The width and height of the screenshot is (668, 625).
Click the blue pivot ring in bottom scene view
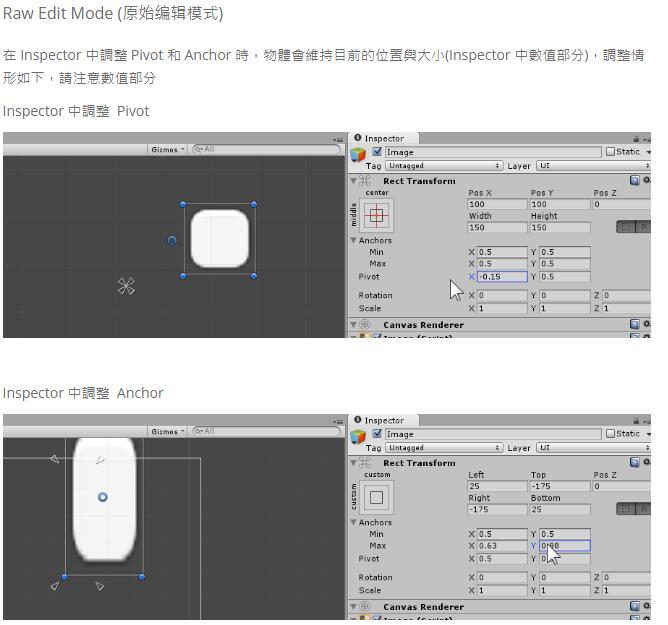coord(103,497)
